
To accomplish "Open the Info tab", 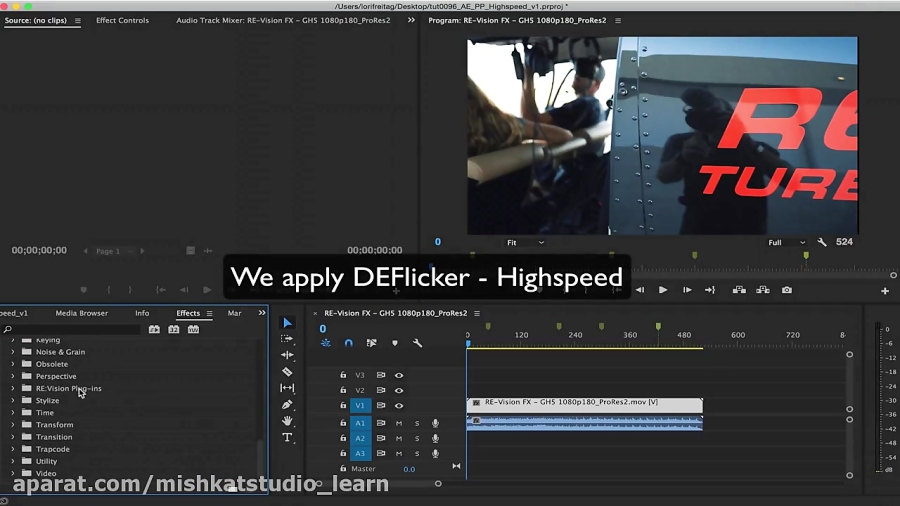I will [x=142, y=313].
